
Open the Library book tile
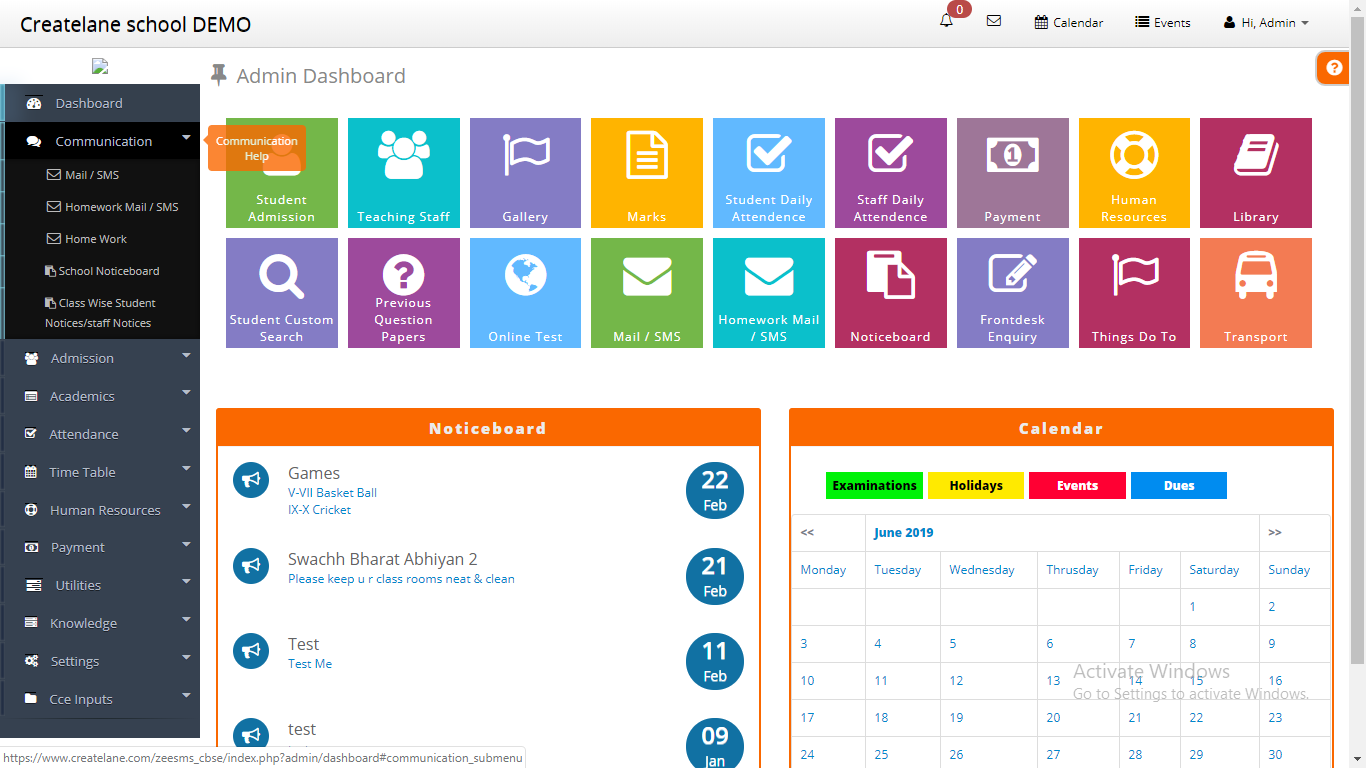tap(1255, 173)
